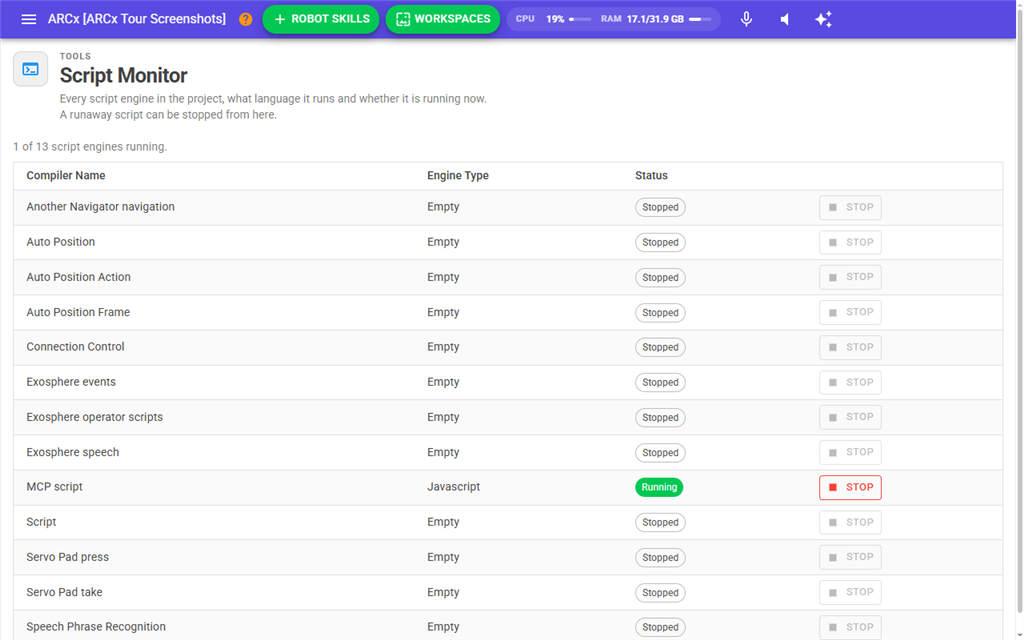Viewport: 1024px width, 640px height.
Task: Click the microphone icon in header
Action: (x=746, y=19)
